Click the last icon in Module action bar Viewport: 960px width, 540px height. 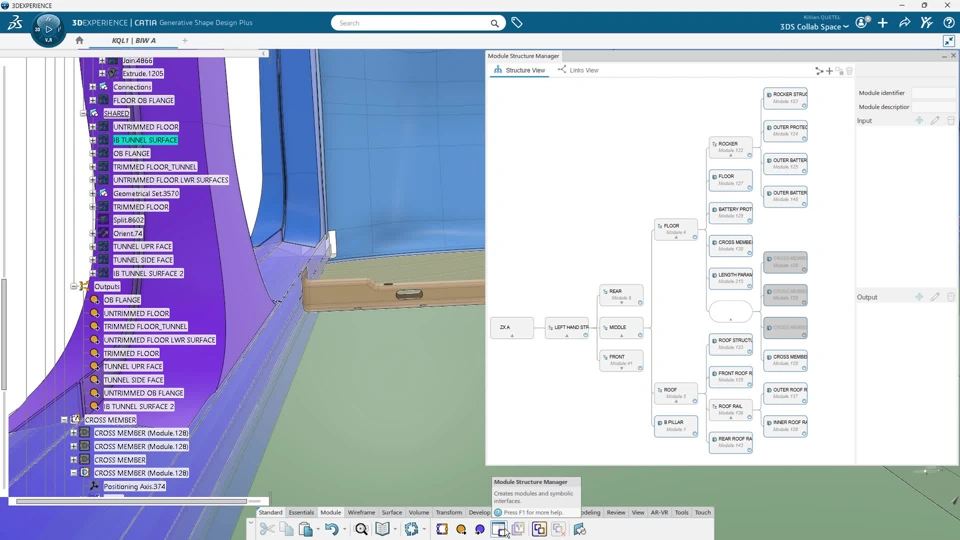coord(579,529)
